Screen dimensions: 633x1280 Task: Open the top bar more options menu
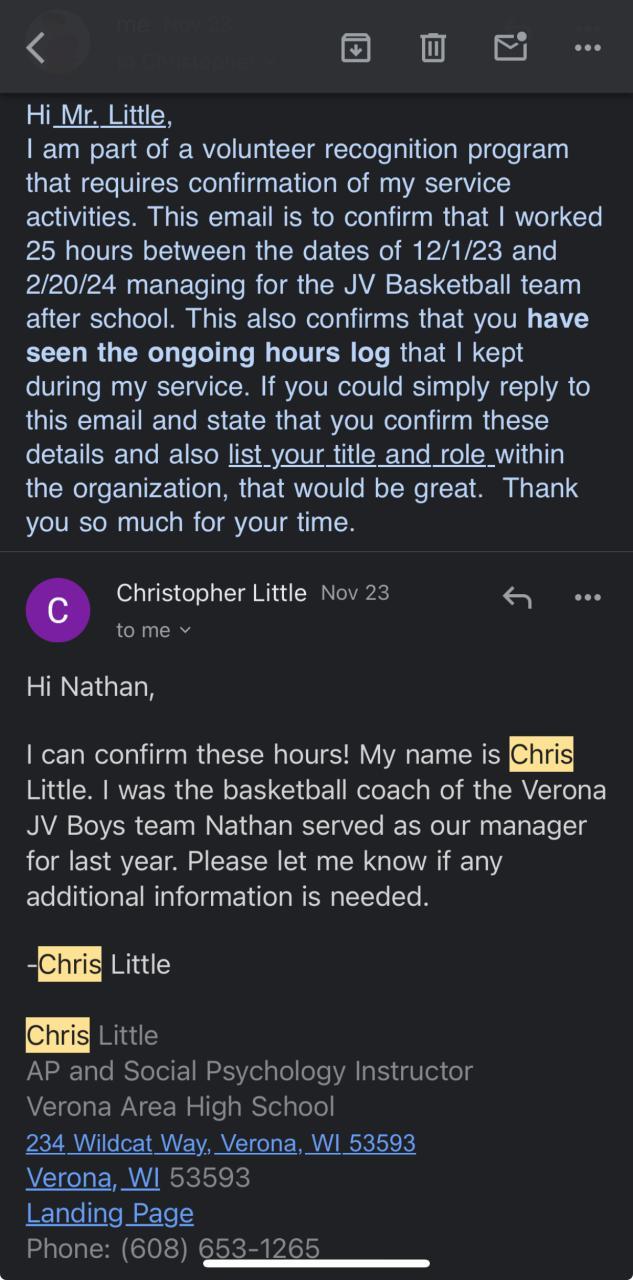coord(587,47)
